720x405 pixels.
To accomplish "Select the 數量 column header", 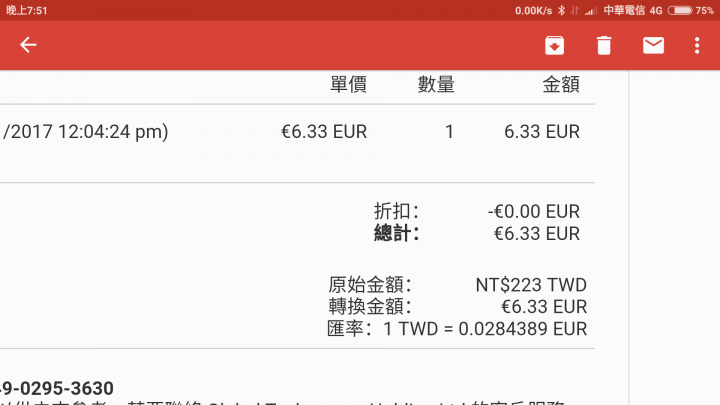I will point(436,84).
